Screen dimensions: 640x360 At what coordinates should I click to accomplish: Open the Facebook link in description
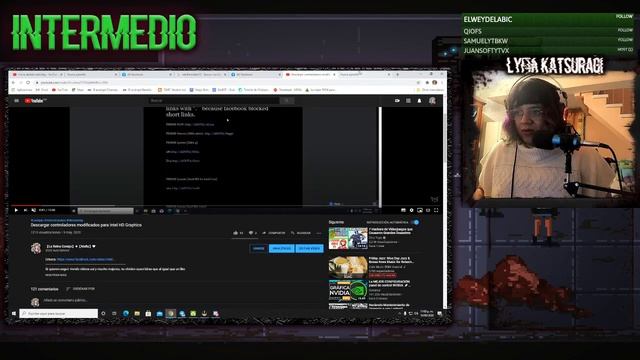pyautogui.click(x=85, y=259)
